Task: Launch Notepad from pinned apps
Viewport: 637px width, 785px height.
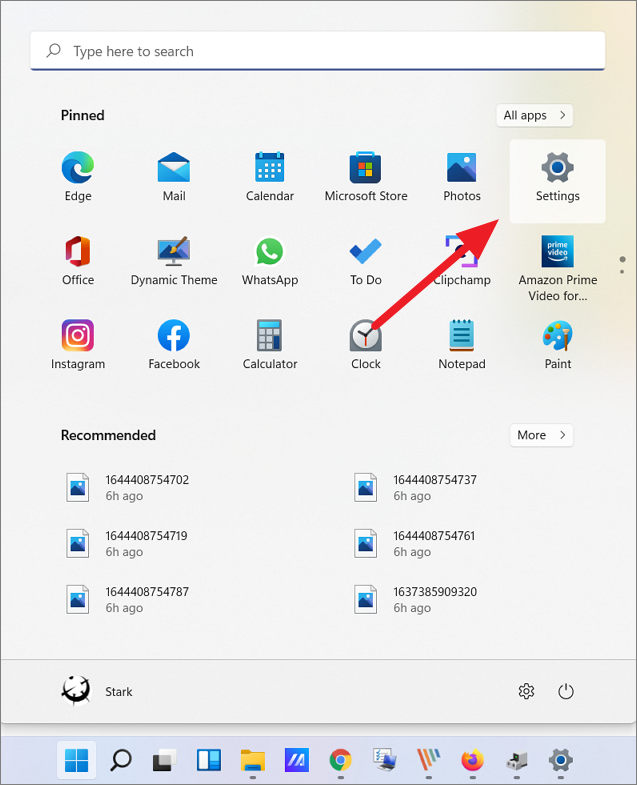Action: click(x=462, y=344)
